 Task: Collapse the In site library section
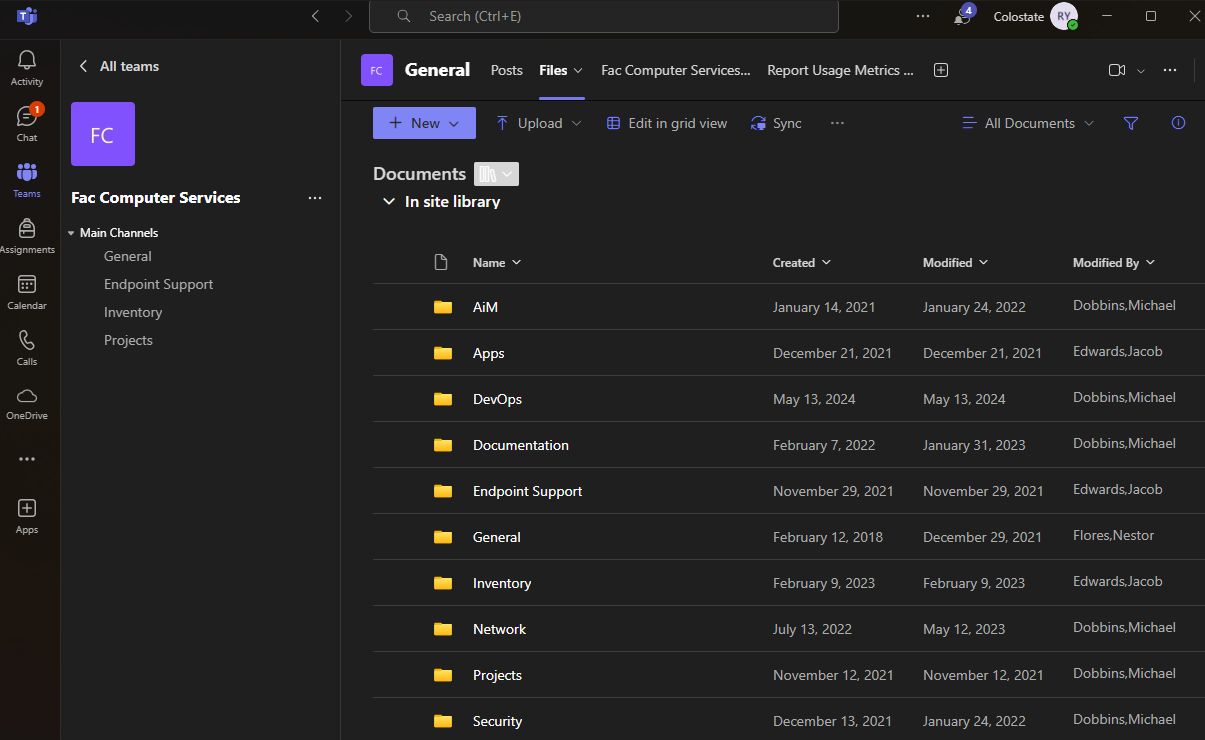389,202
